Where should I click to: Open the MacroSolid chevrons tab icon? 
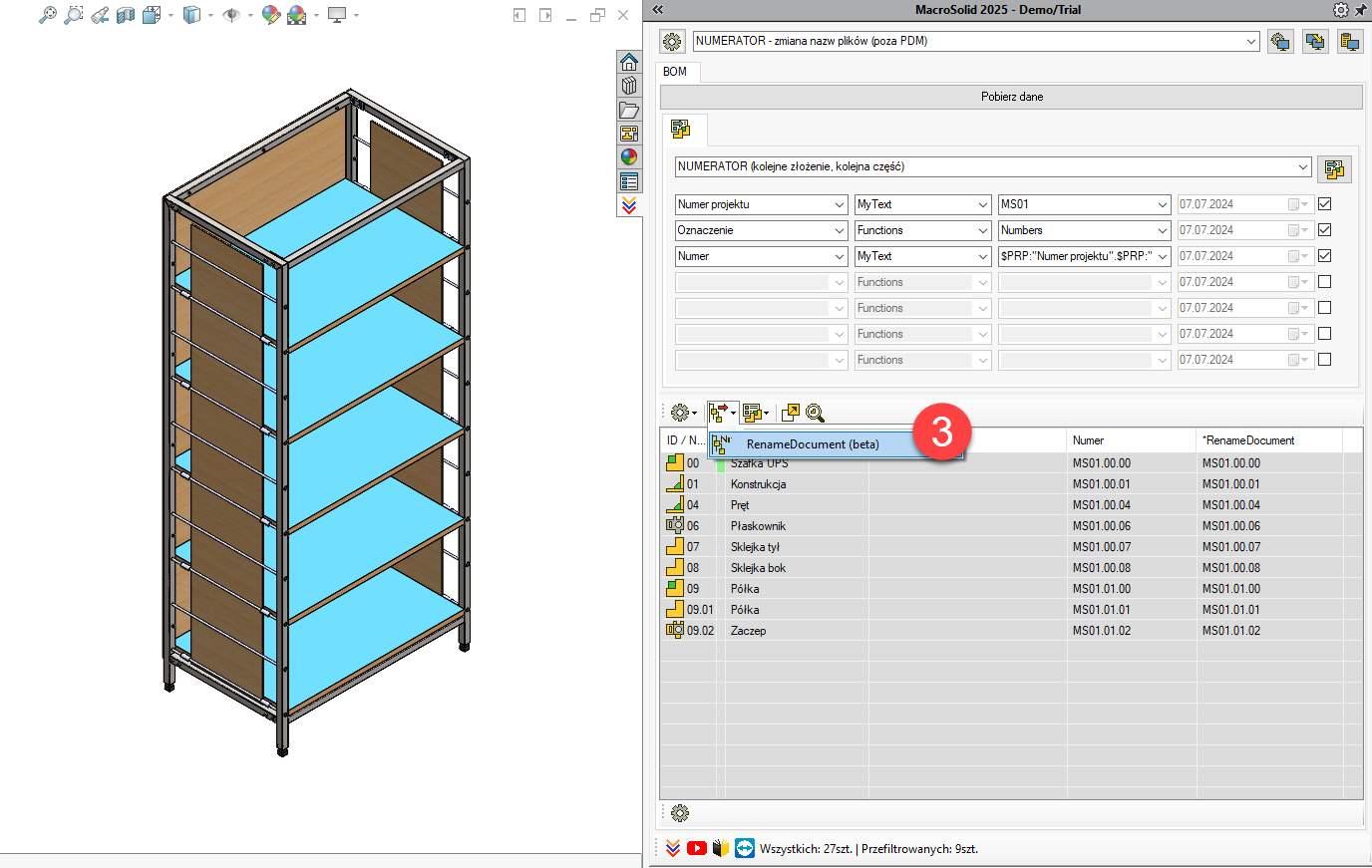629,204
